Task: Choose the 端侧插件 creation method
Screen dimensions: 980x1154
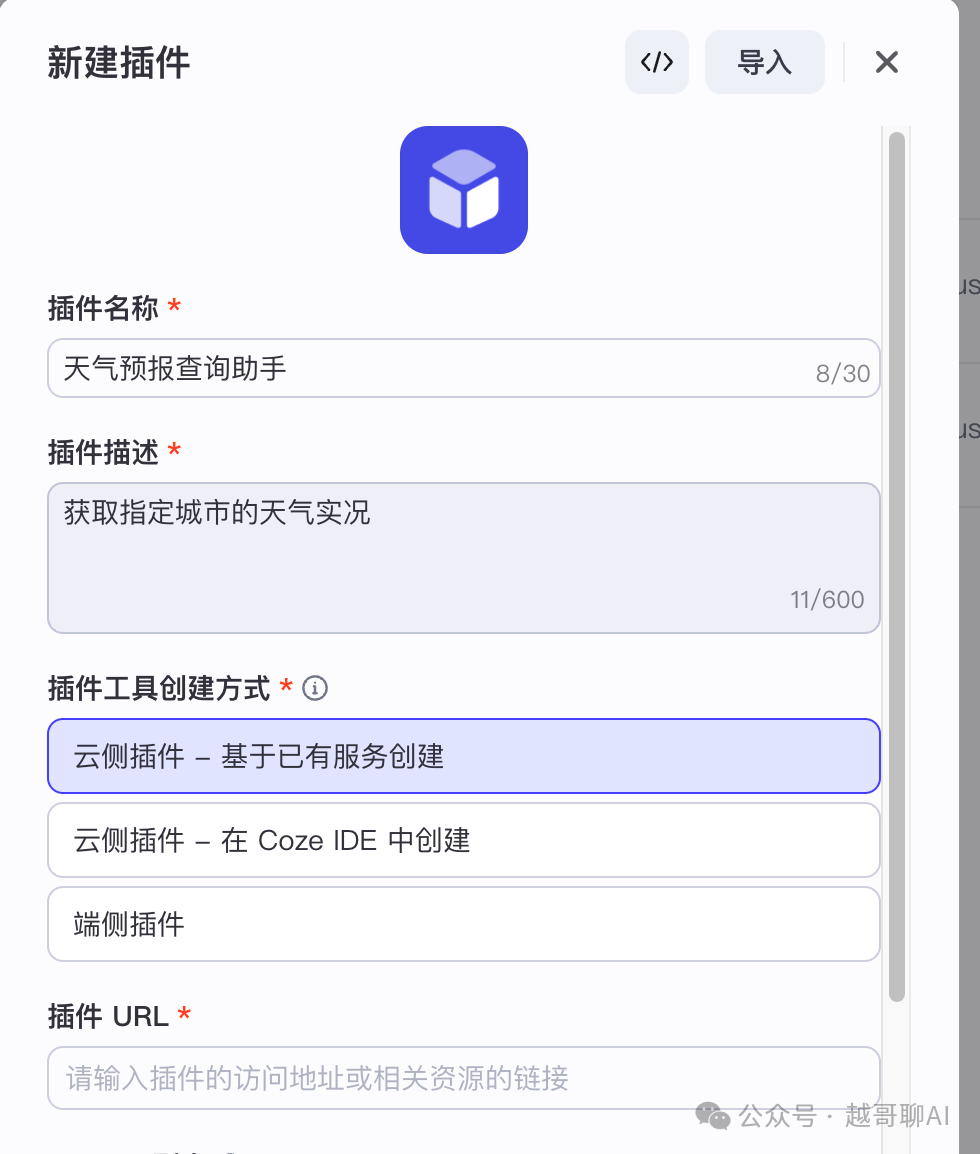Action: point(464,924)
